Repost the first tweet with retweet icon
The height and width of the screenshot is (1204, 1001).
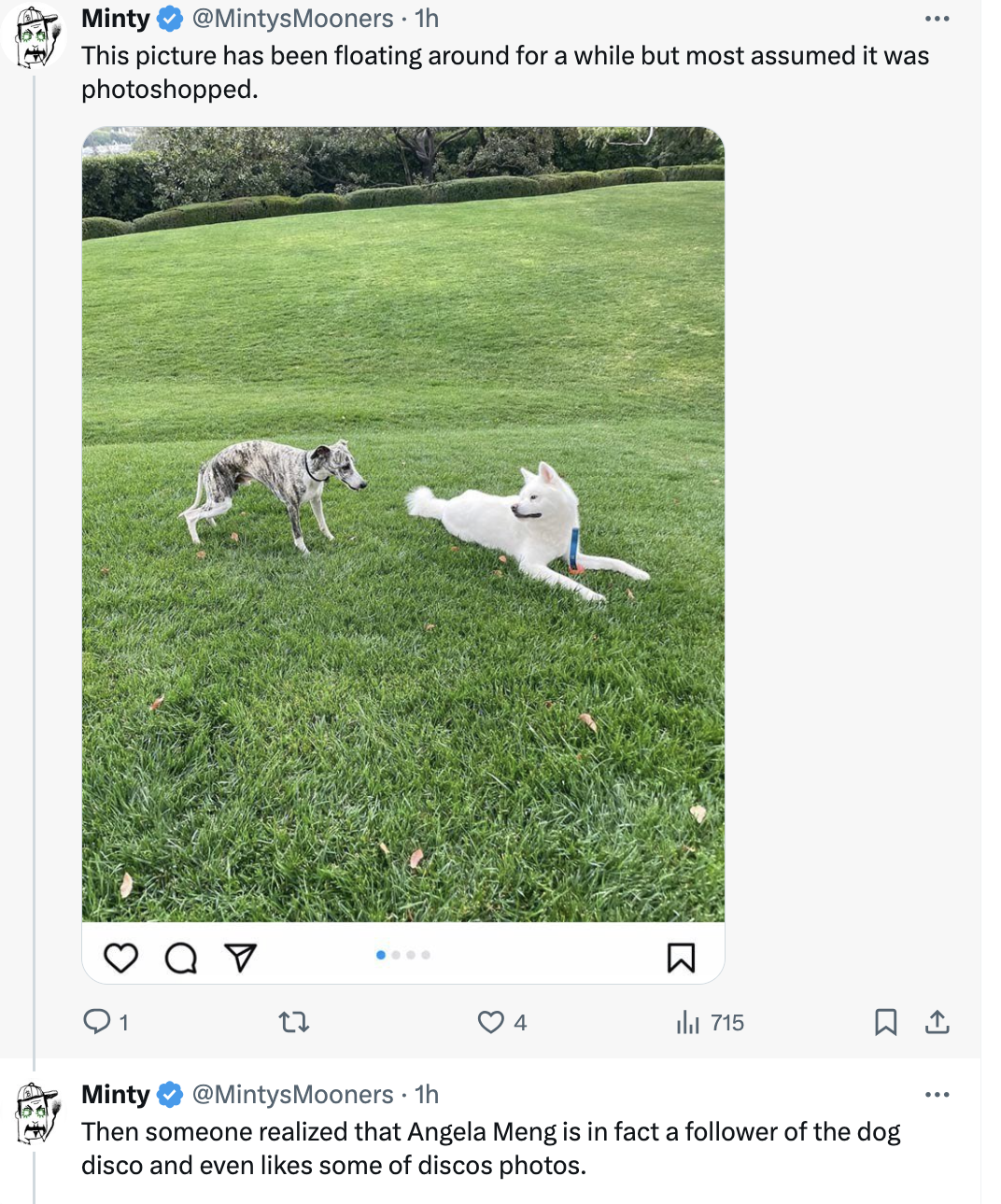294,1022
